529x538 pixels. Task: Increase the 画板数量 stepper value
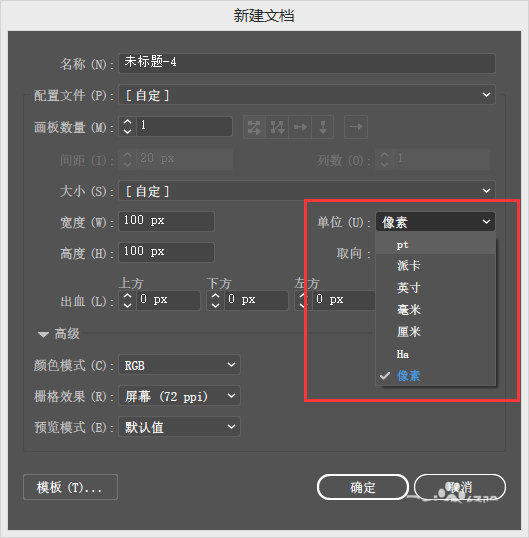[128, 122]
